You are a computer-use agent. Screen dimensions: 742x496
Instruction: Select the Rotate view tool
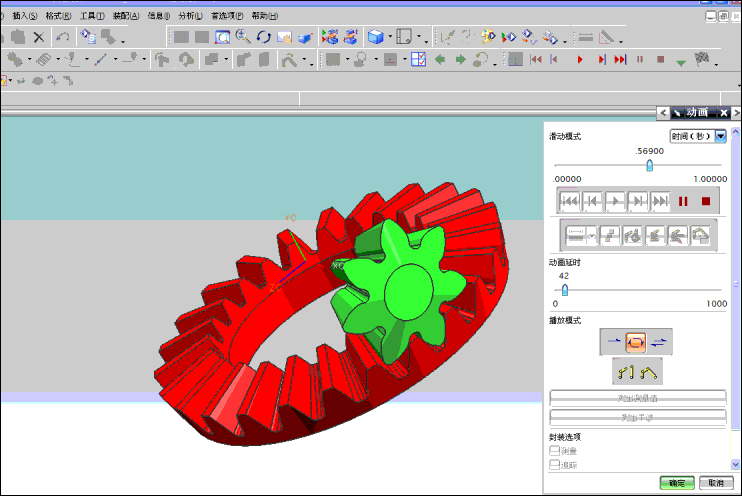(263, 37)
